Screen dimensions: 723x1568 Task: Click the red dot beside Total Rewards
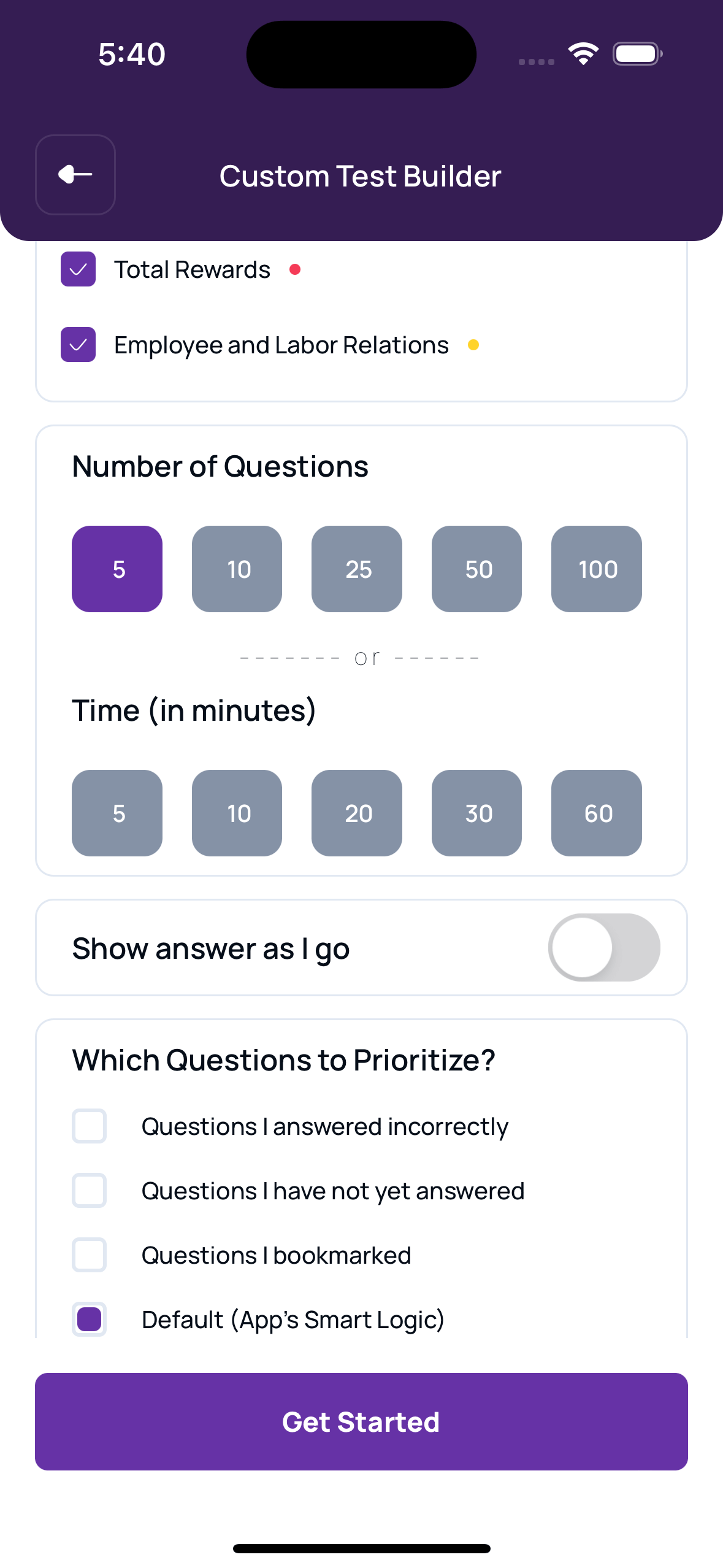tap(296, 268)
